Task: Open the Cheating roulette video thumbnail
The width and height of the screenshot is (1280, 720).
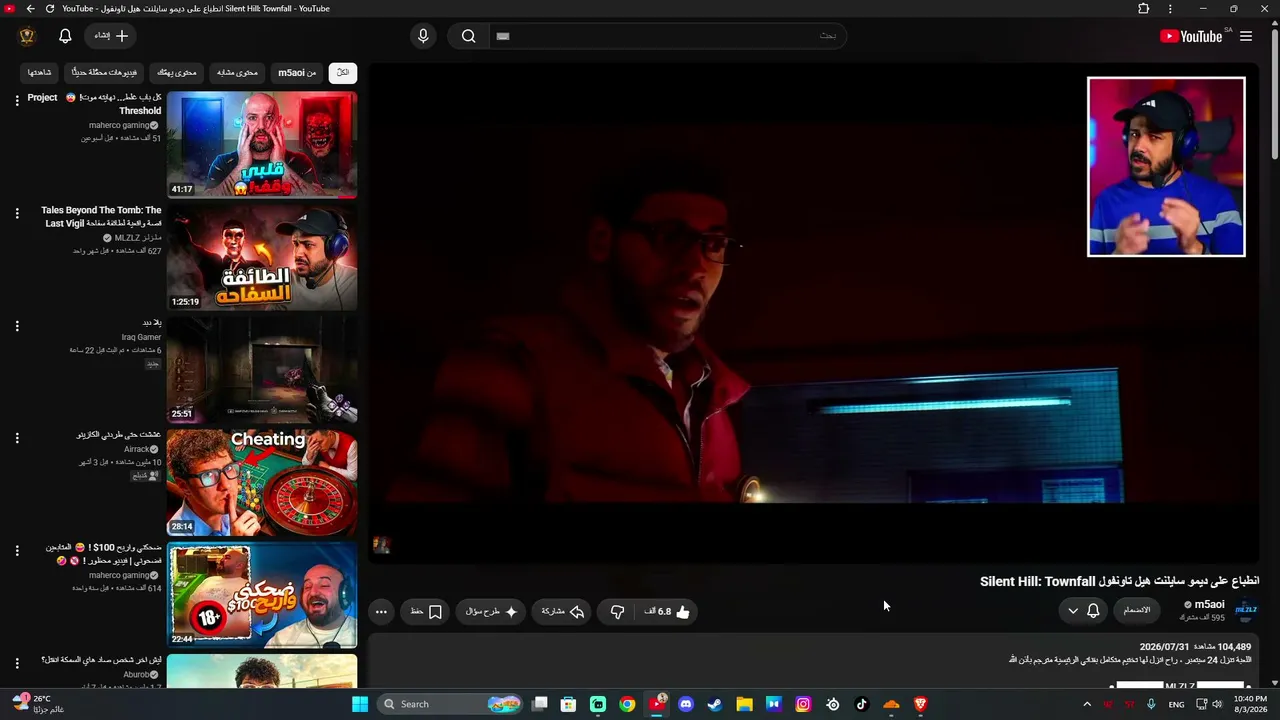Action: coord(262,483)
